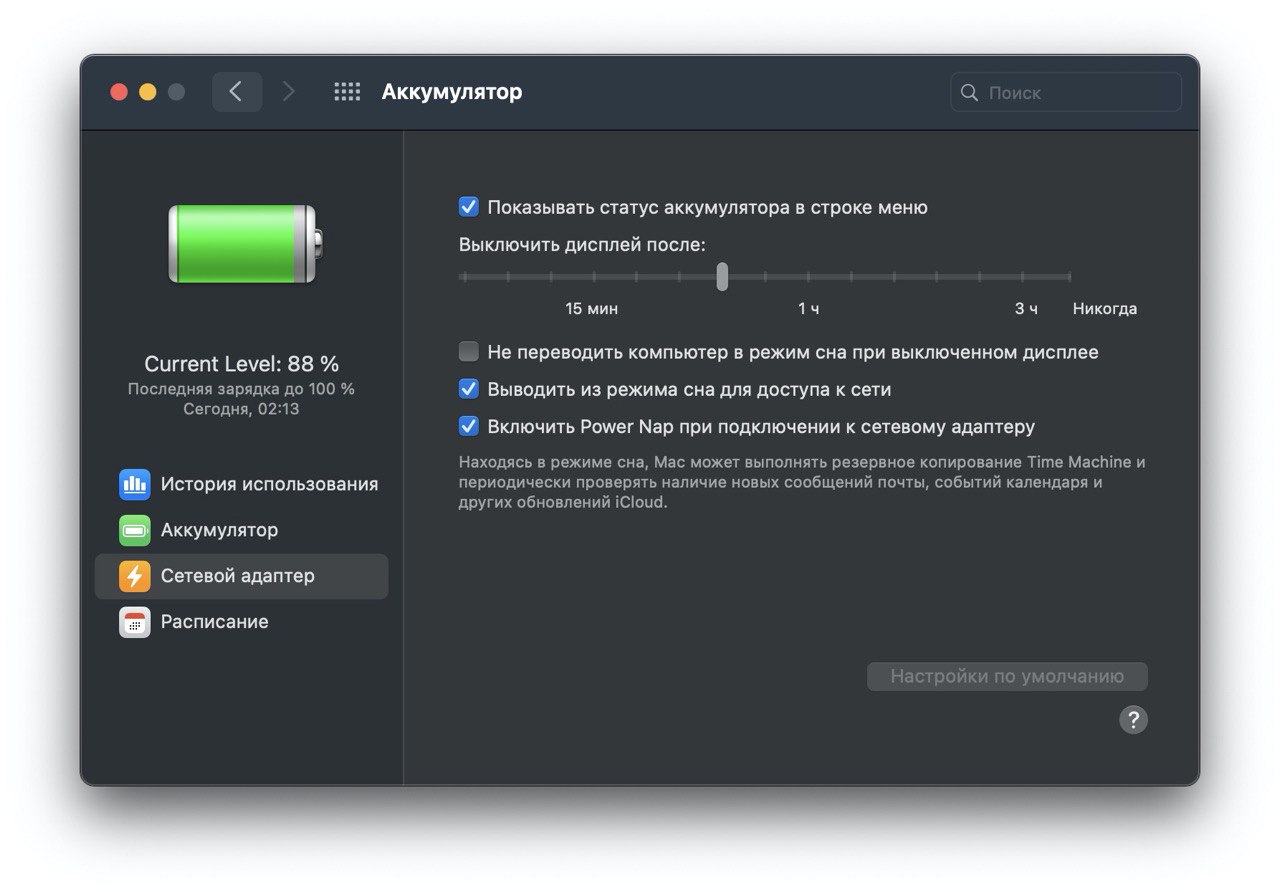Uncheck Выводить из режима сна для доступа
The image size is (1280, 892).
coord(469,389)
